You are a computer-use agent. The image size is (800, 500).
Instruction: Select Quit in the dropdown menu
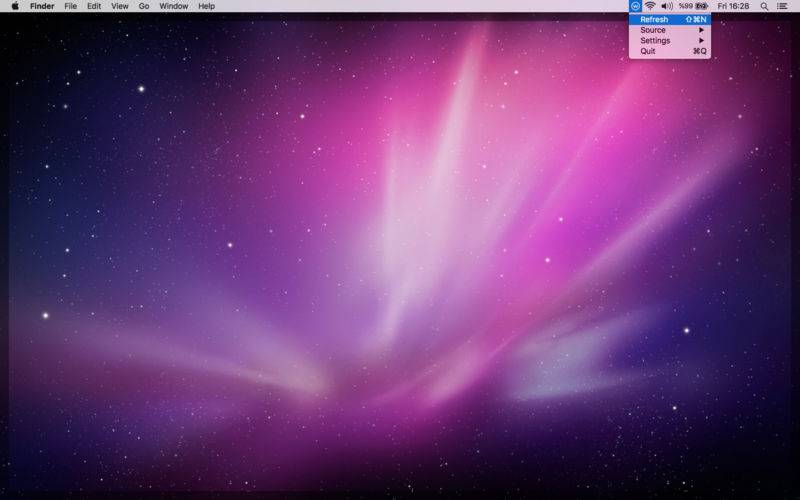point(669,51)
